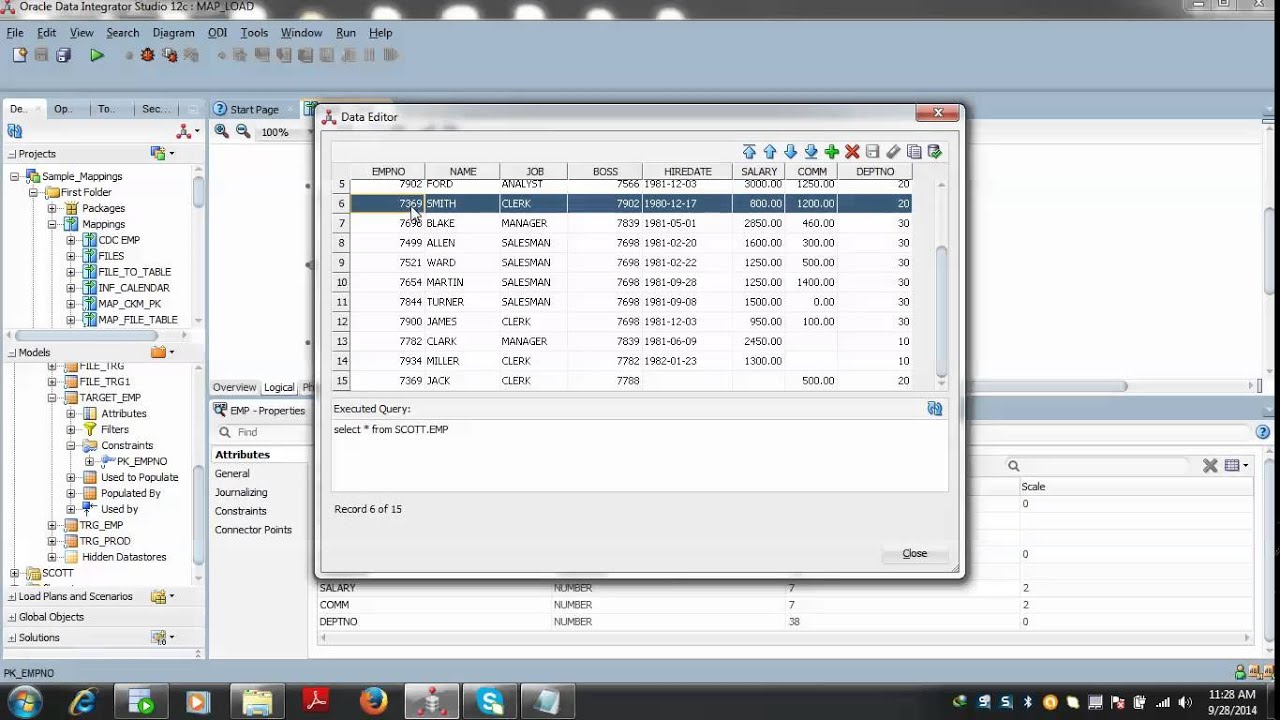Add a new row with green plus
This screenshot has height=720, width=1280.
click(832, 152)
